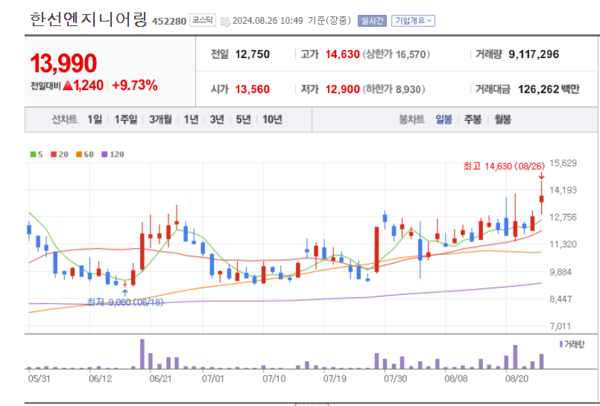Screen dimensions: 600x406
Task: Click the red 20-day moving average swatch
Action: point(54,155)
